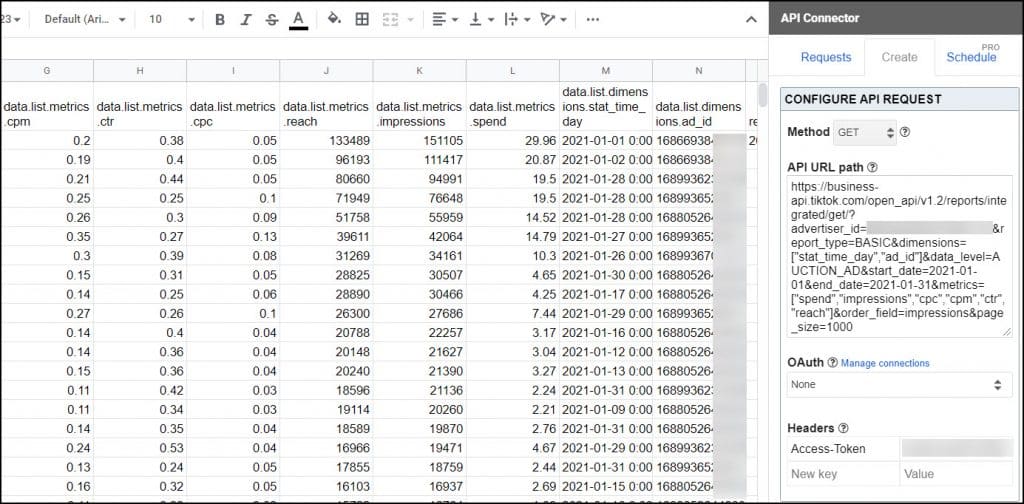
Task: Click the spreadsheet vertical scrollbar
Action: point(763,95)
